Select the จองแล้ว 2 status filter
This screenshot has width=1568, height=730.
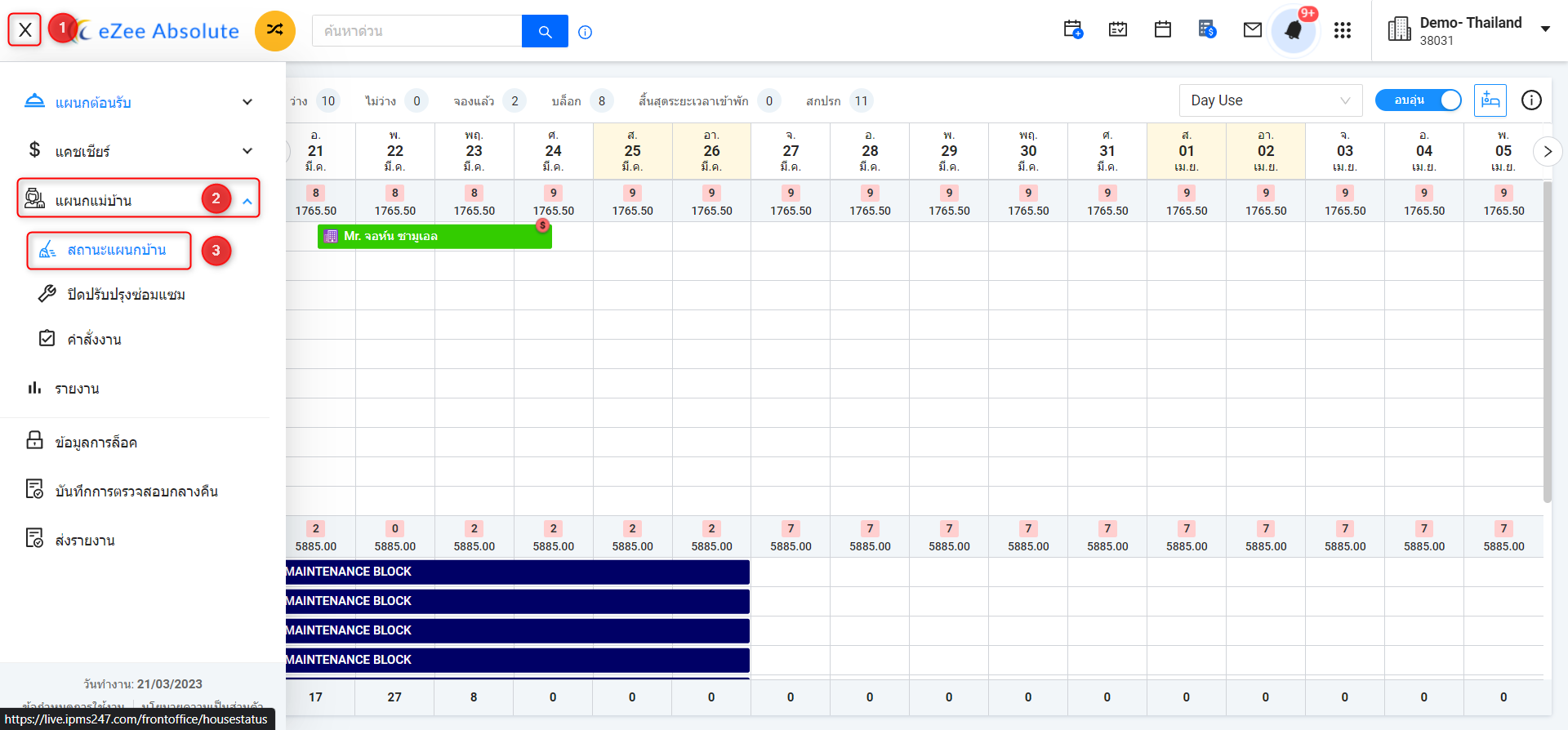(490, 101)
